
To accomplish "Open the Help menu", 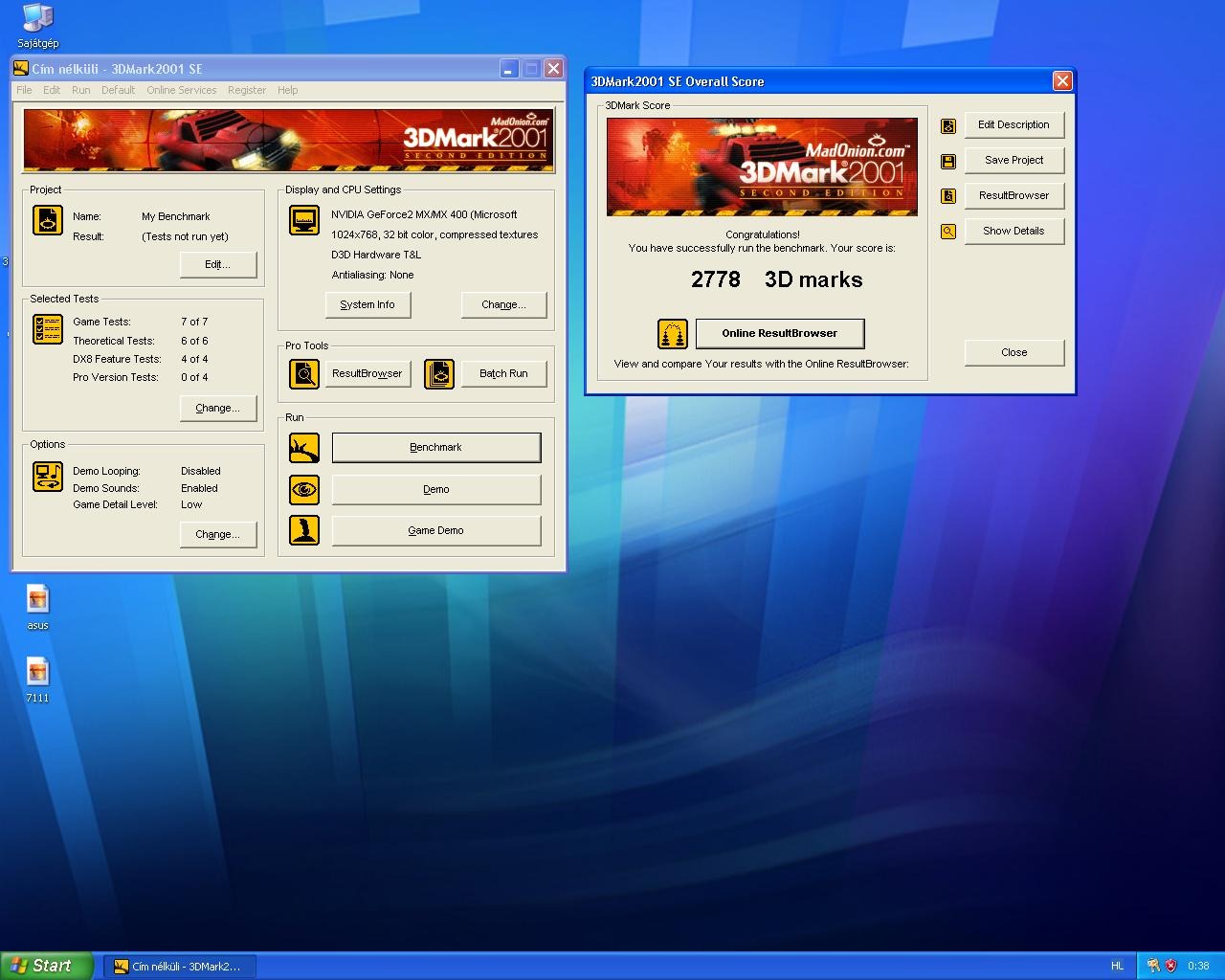I will [288, 90].
